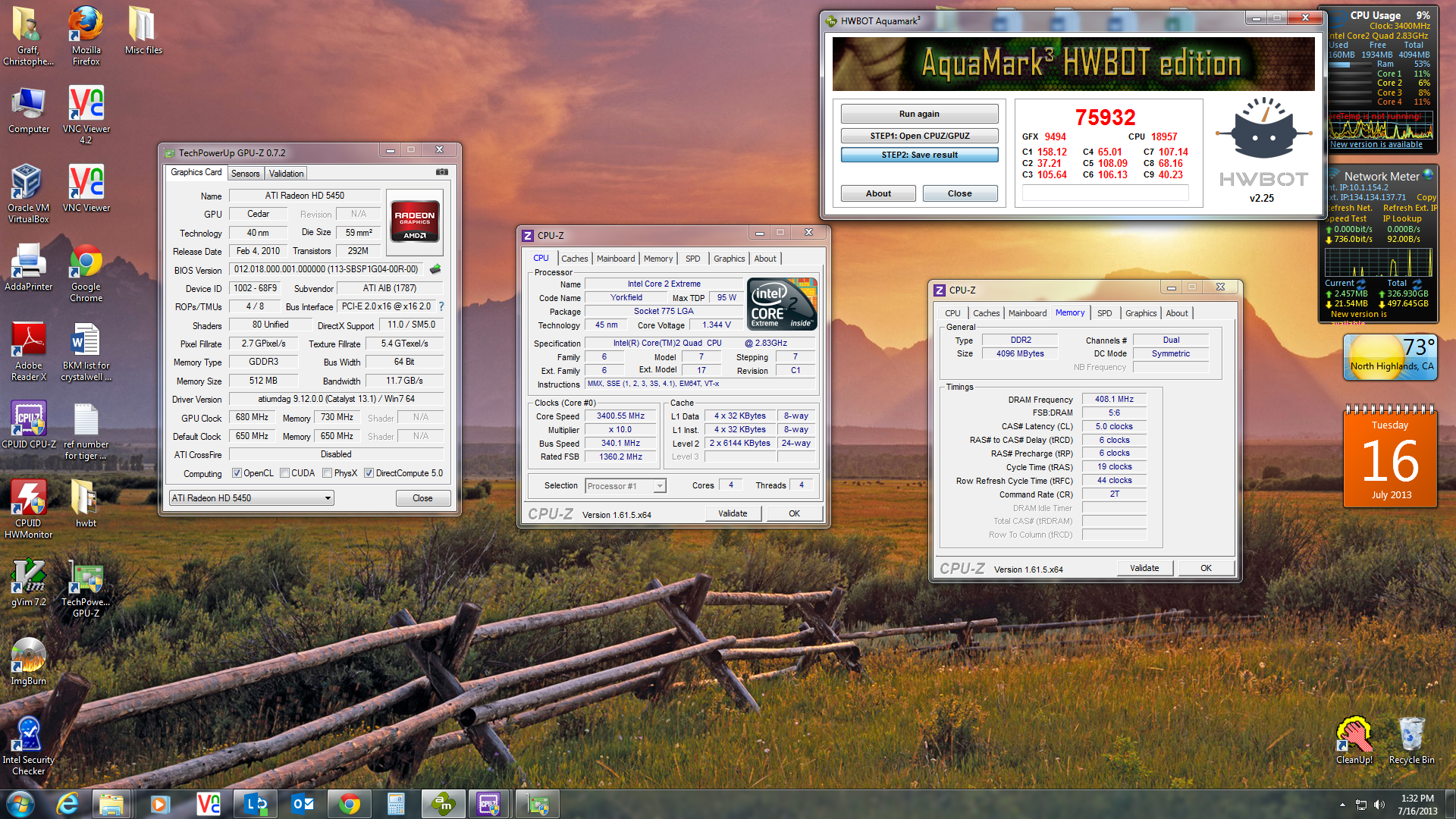Screen dimensions: 1456x819
Task: Click OK in CPU-Z Memory window
Action: (1206, 568)
